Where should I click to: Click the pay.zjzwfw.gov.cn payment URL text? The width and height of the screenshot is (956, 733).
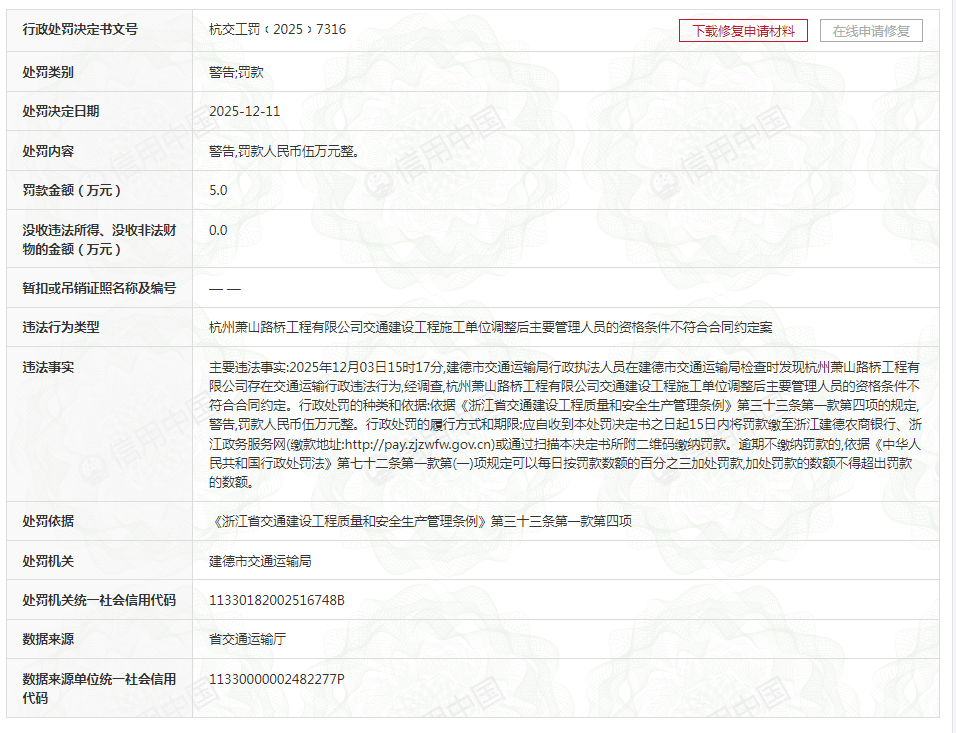pos(419,444)
